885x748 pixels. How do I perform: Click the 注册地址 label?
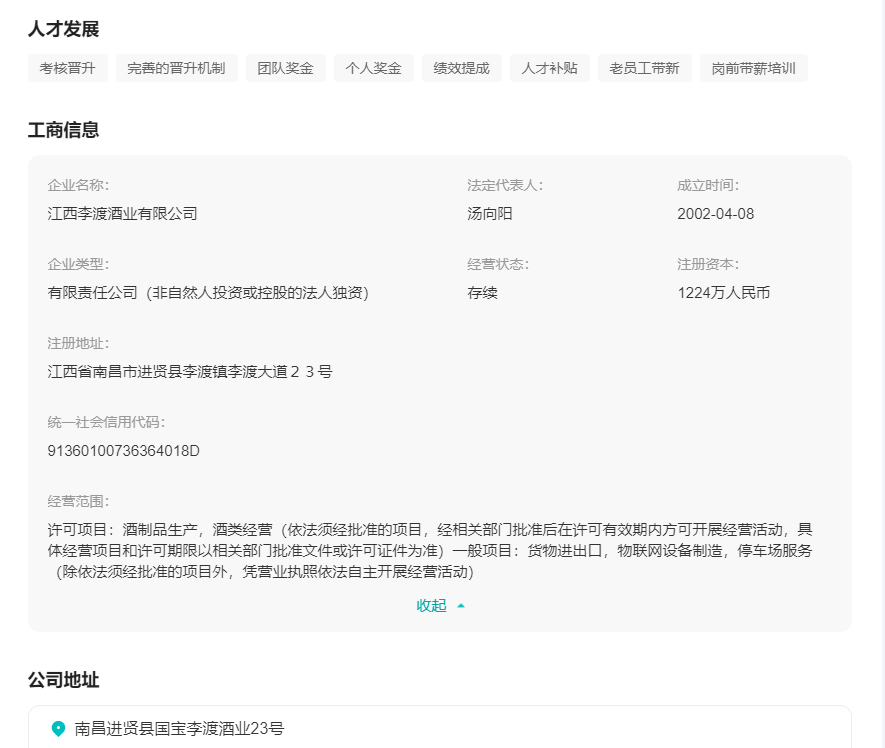coord(78,343)
